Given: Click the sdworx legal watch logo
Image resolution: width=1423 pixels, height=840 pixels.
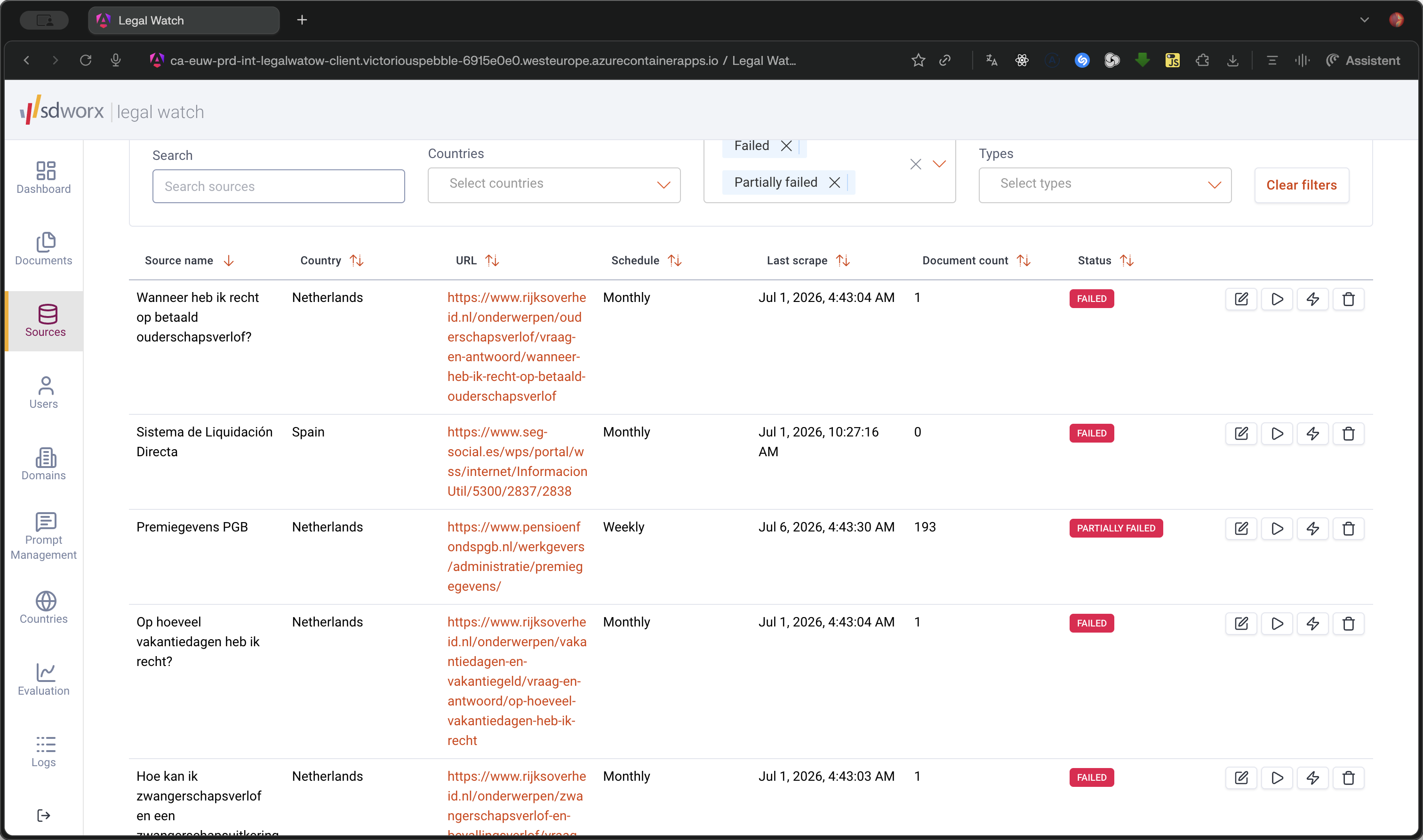Looking at the screenshot, I should coord(112,110).
